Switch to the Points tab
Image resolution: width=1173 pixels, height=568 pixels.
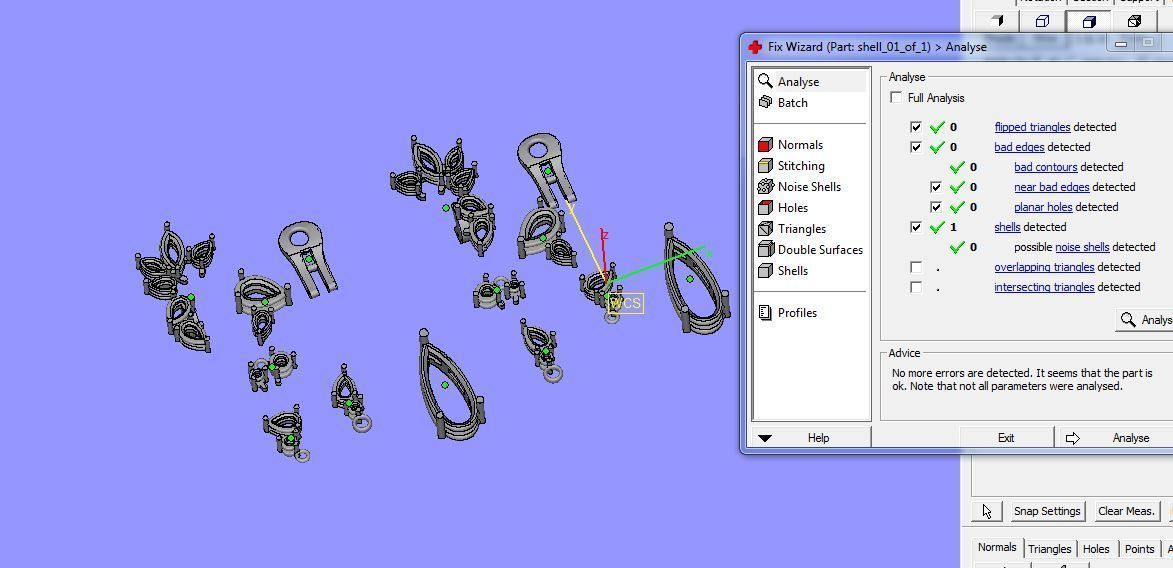(1139, 549)
